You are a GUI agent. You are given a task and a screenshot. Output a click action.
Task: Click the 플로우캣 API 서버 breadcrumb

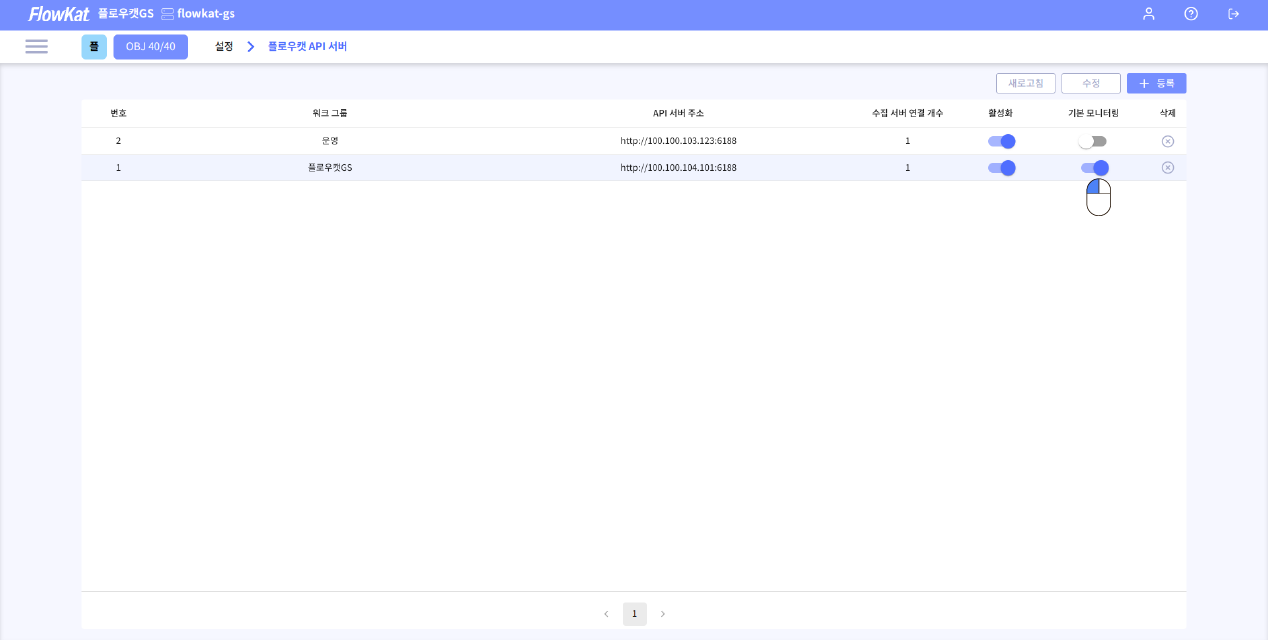click(x=307, y=47)
